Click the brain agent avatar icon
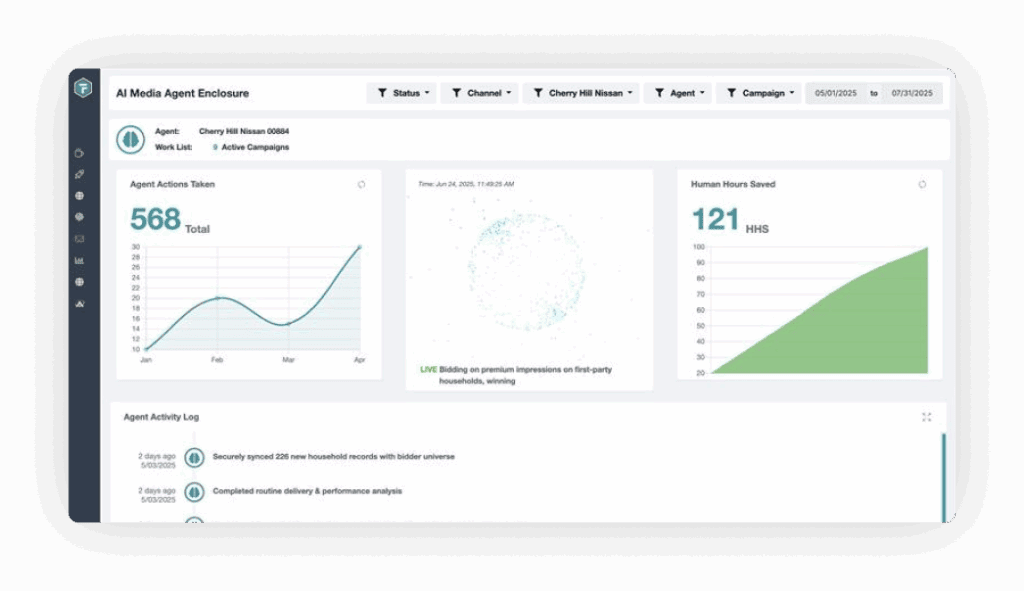Image resolution: width=1024 pixels, height=591 pixels. click(131, 139)
